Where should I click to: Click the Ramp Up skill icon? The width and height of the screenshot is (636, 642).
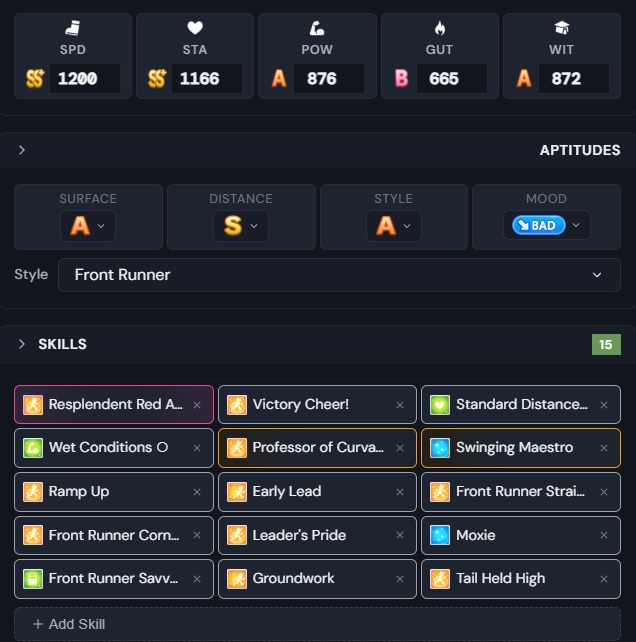click(x=33, y=492)
